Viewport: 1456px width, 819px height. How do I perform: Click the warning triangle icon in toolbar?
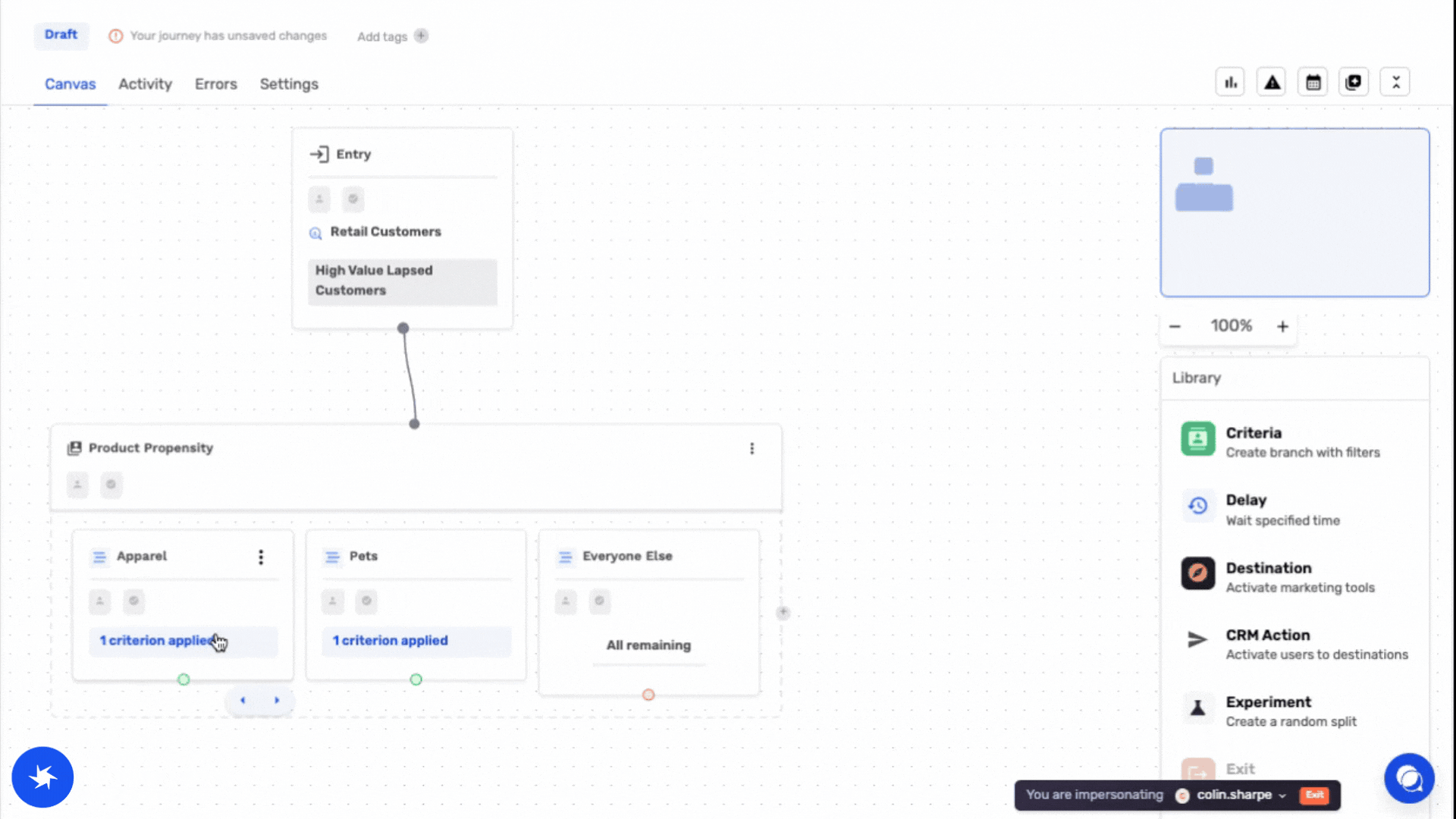(1272, 82)
